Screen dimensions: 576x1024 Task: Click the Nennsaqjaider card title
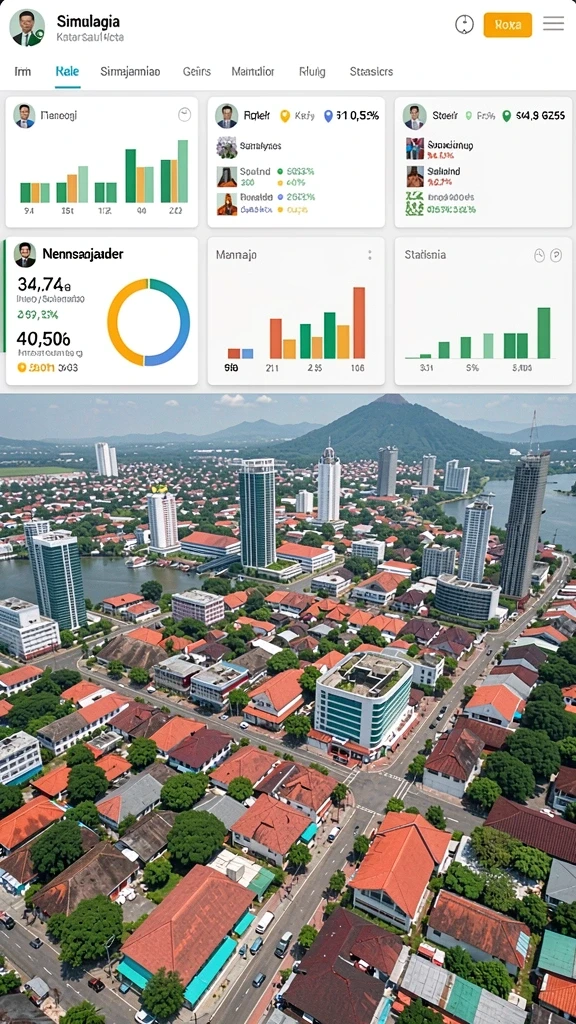(x=83, y=253)
